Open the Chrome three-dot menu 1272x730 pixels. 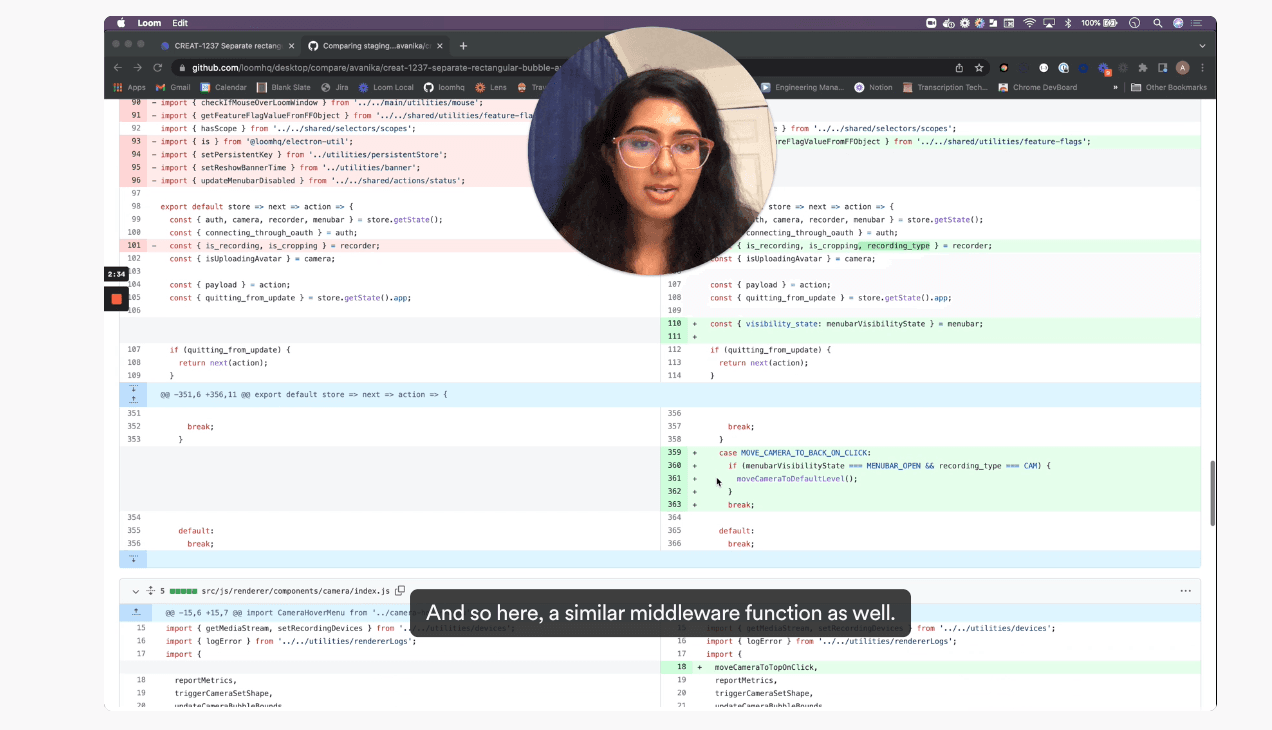[1202, 68]
